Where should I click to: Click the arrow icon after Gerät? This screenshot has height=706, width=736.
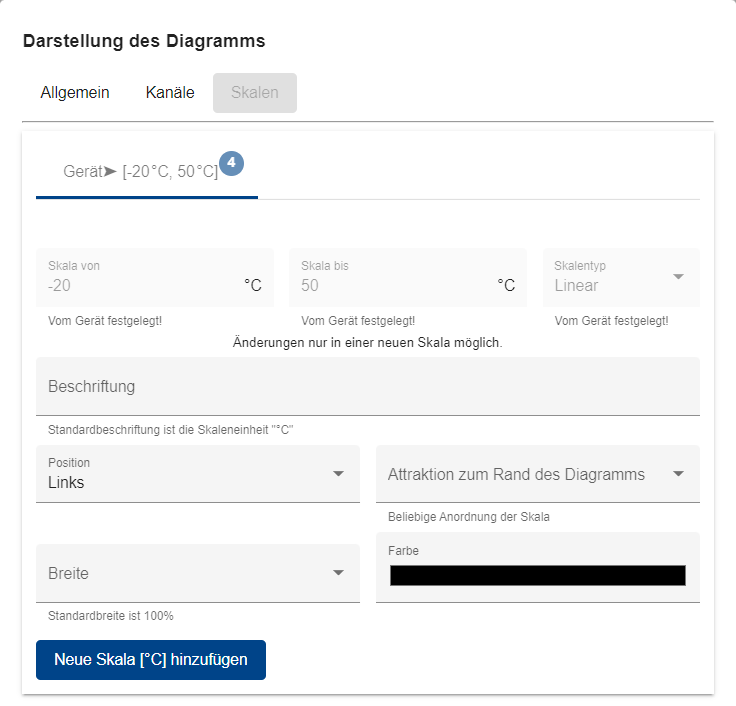click(x=110, y=172)
